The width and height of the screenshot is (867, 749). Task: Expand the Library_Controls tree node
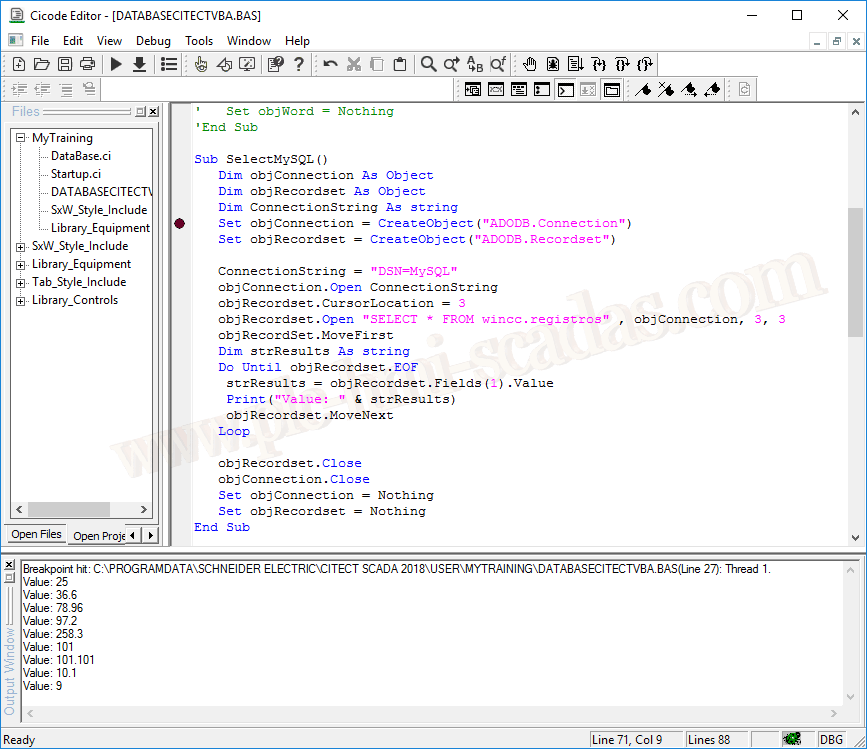tap(21, 300)
